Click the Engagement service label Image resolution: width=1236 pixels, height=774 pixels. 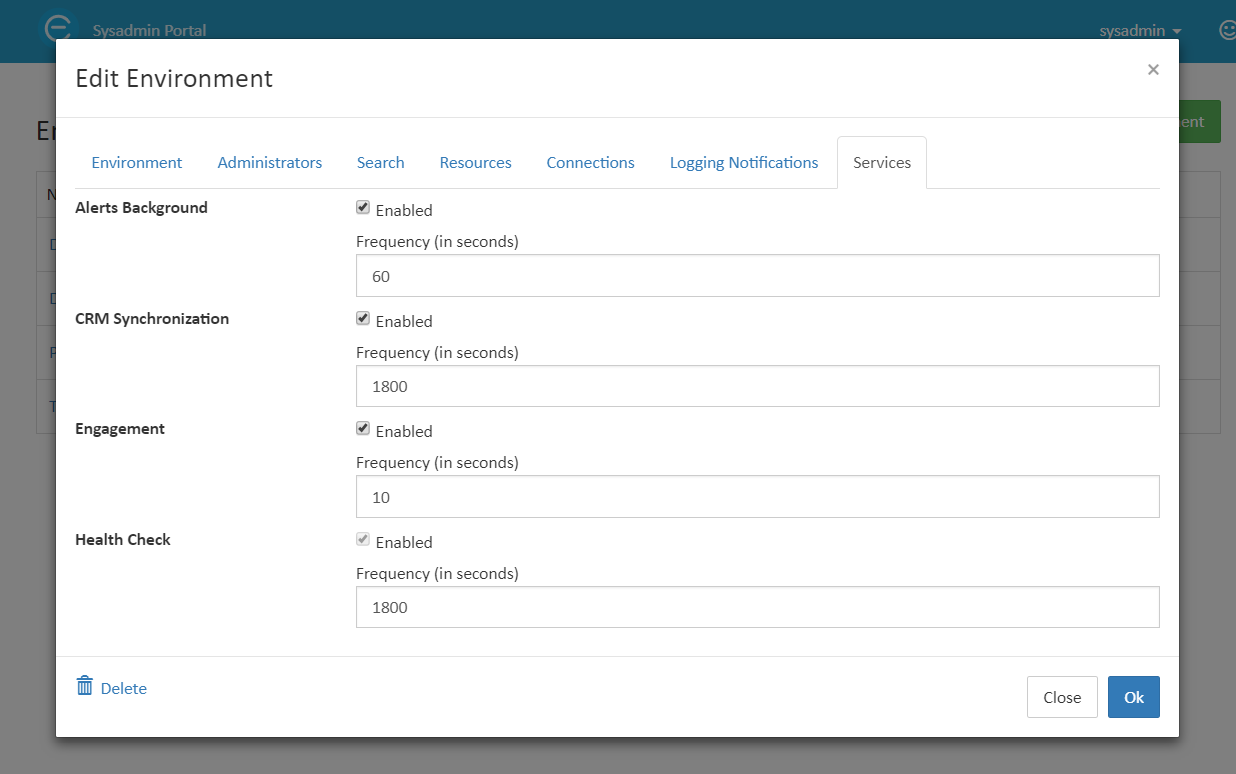pyautogui.click(x=120, y=429)
